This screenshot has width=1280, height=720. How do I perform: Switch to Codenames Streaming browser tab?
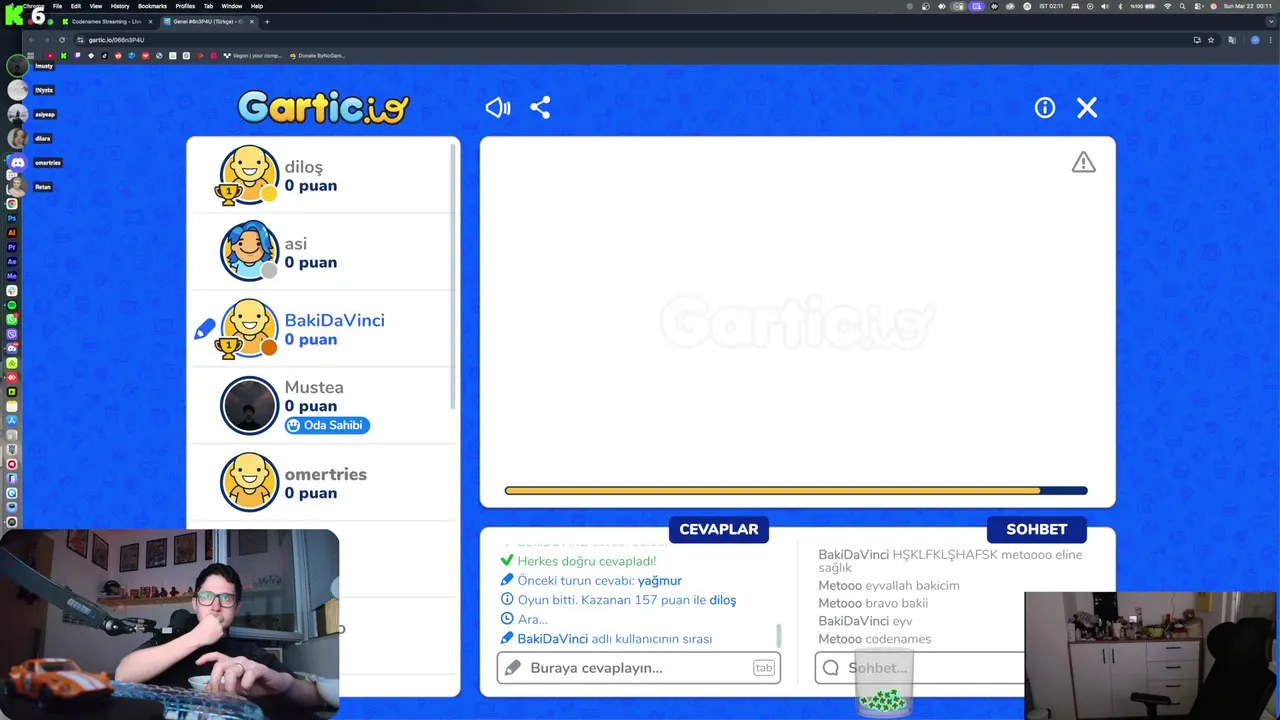pyautogui.click(x=105, y=21)
